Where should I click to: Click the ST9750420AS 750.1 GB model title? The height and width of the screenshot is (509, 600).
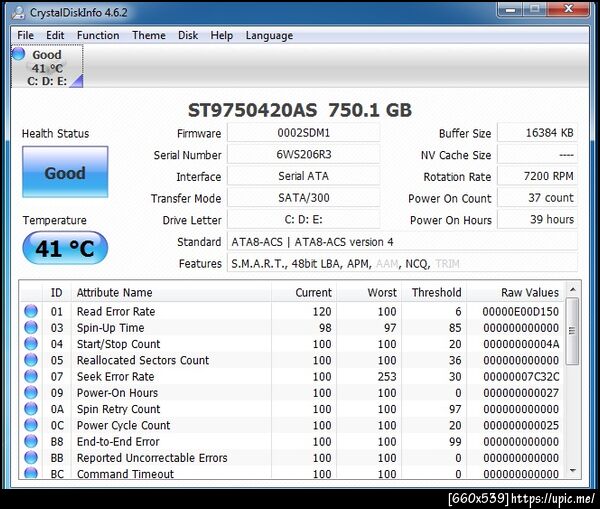pyautogui.click(x=300, y=110)
